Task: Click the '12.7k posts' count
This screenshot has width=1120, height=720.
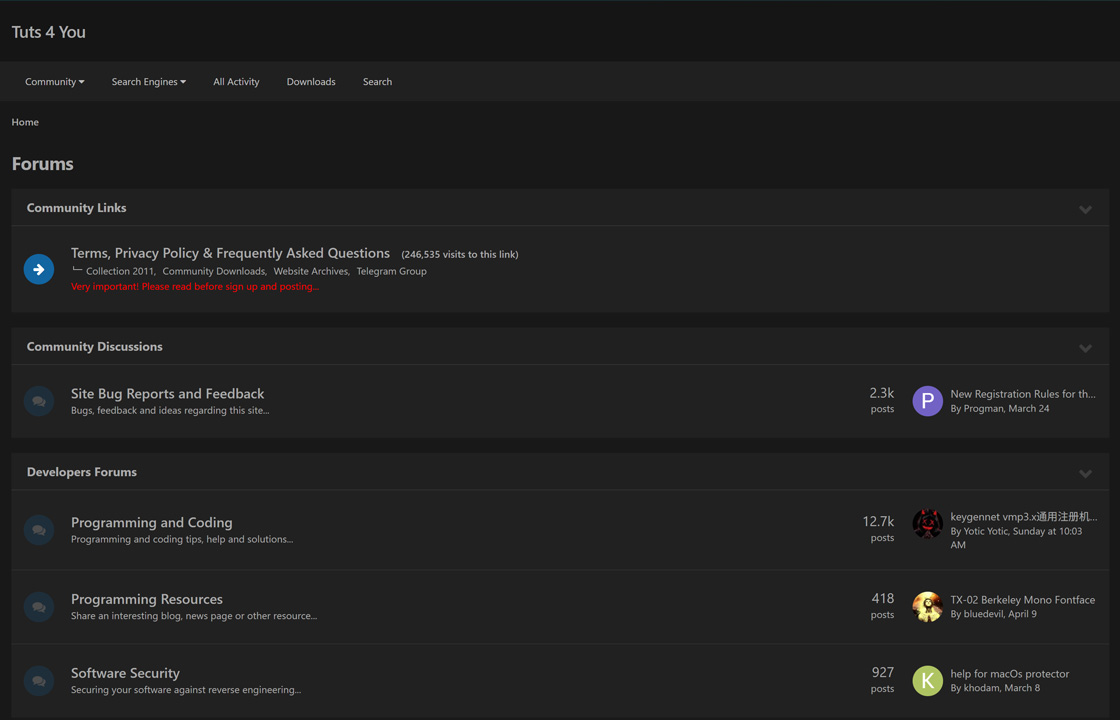Action: tap(878, 529)
